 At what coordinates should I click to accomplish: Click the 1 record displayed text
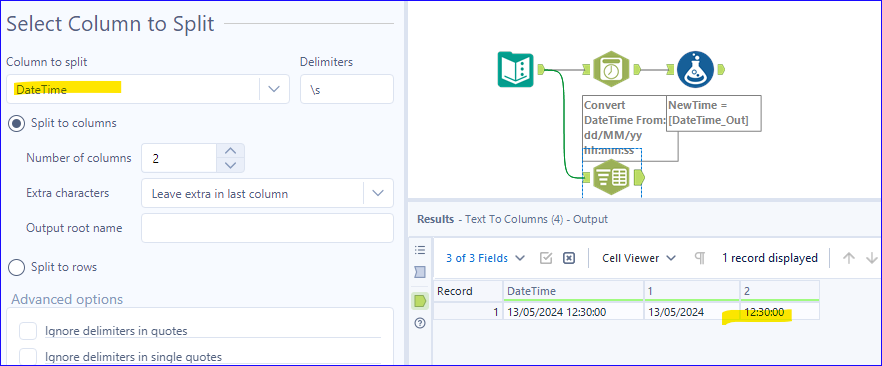pos(770,258)
